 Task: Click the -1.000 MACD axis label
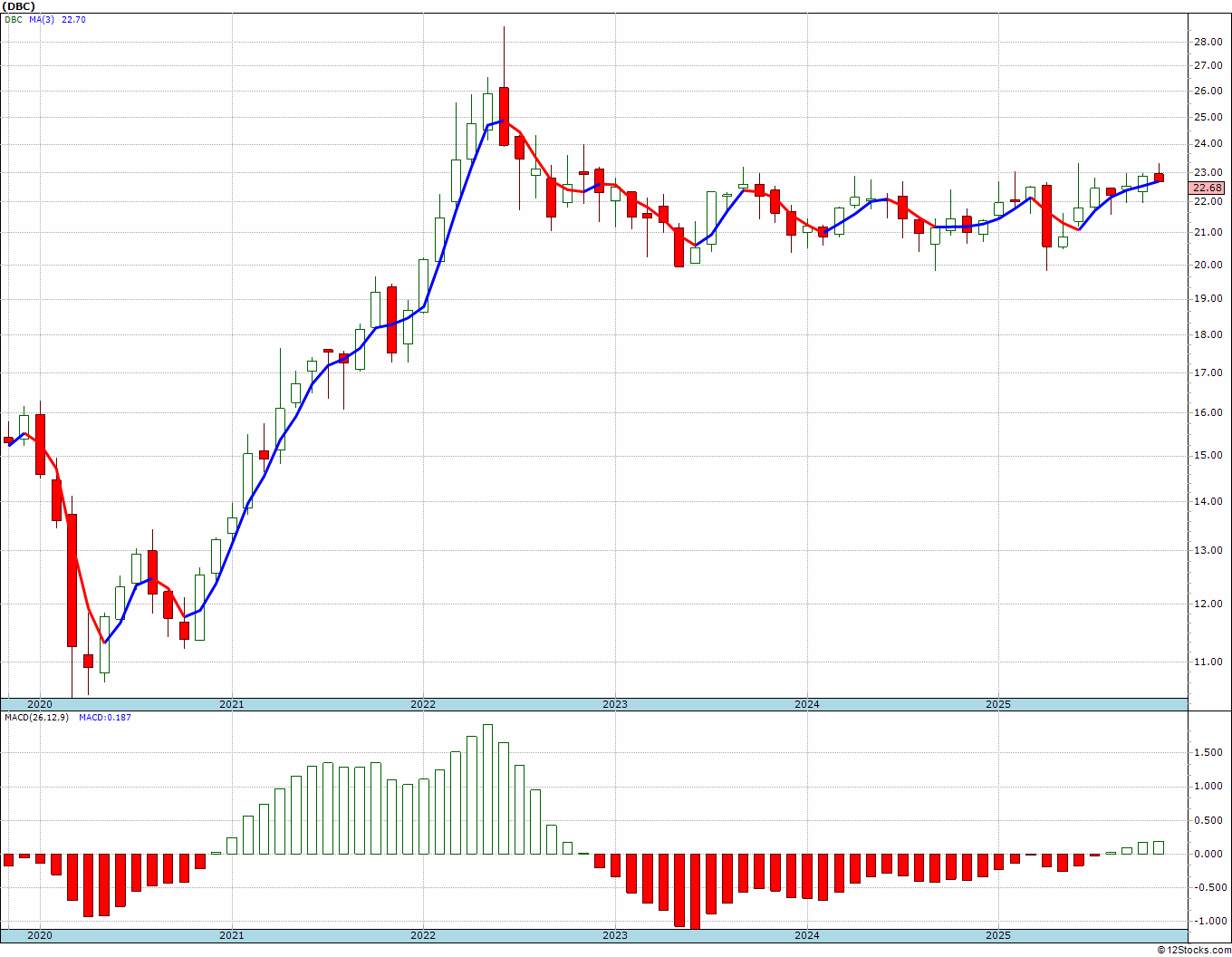[1208, 921]
